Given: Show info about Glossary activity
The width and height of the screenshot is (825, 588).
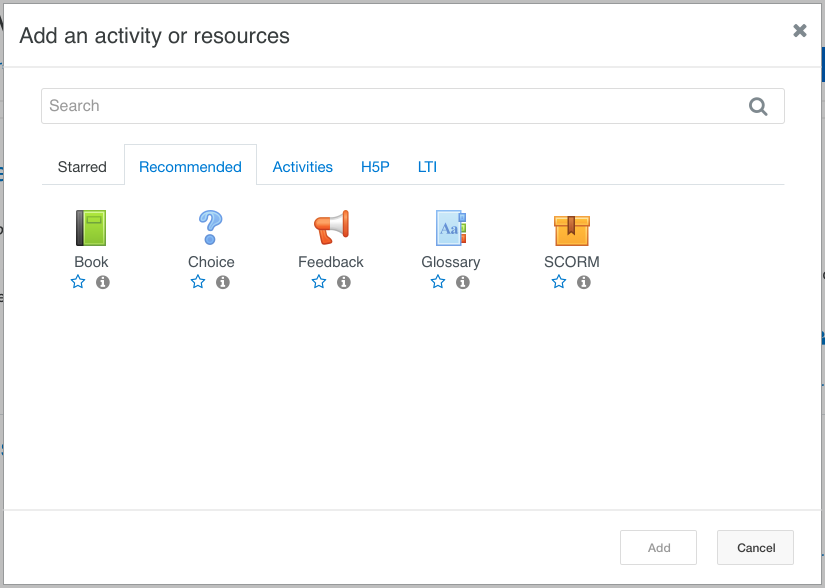Looking at the screenshot, I should 463,282.
